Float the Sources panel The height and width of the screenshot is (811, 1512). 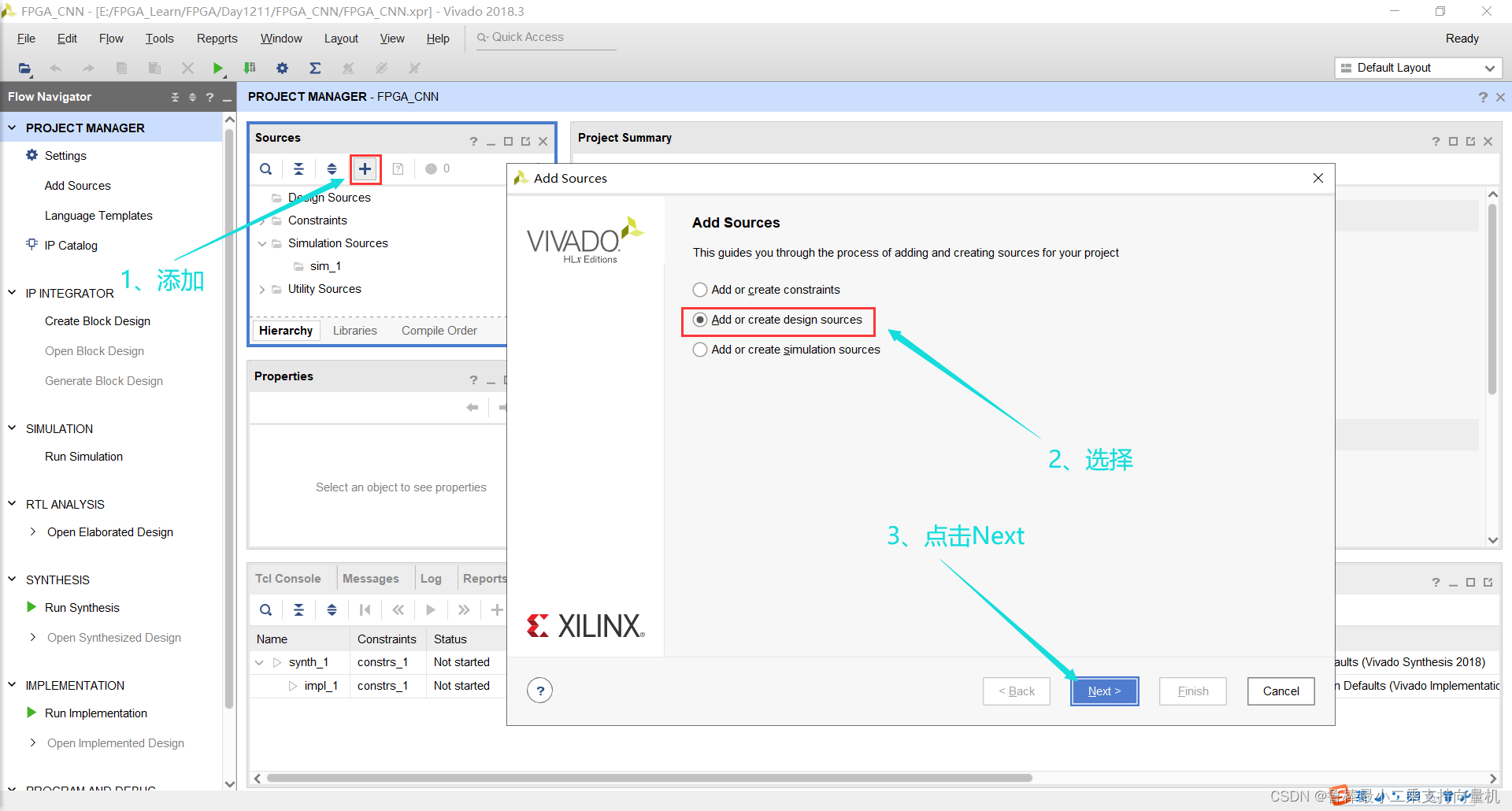pos(525,142)
